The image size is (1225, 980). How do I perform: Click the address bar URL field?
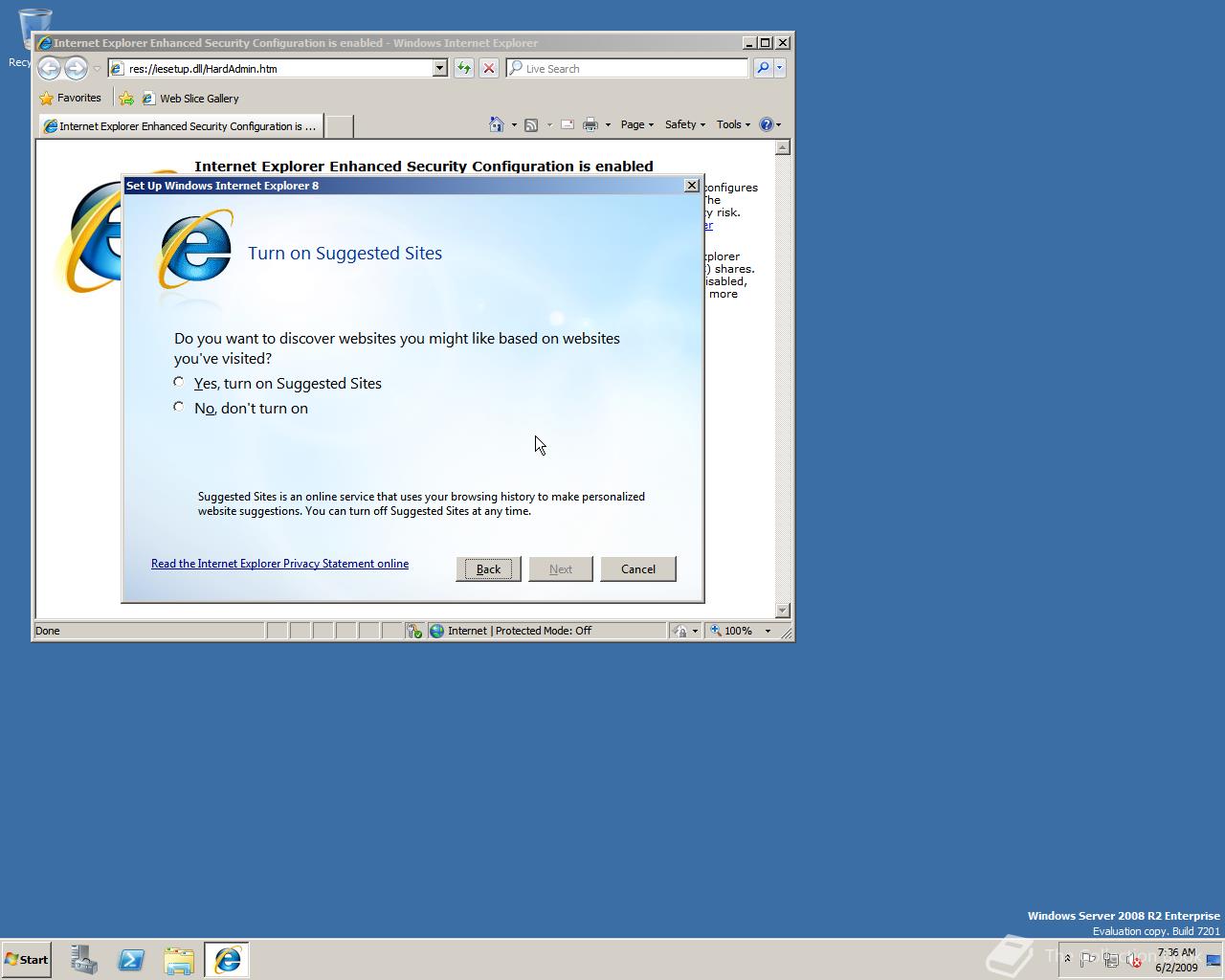coord(278,68)
